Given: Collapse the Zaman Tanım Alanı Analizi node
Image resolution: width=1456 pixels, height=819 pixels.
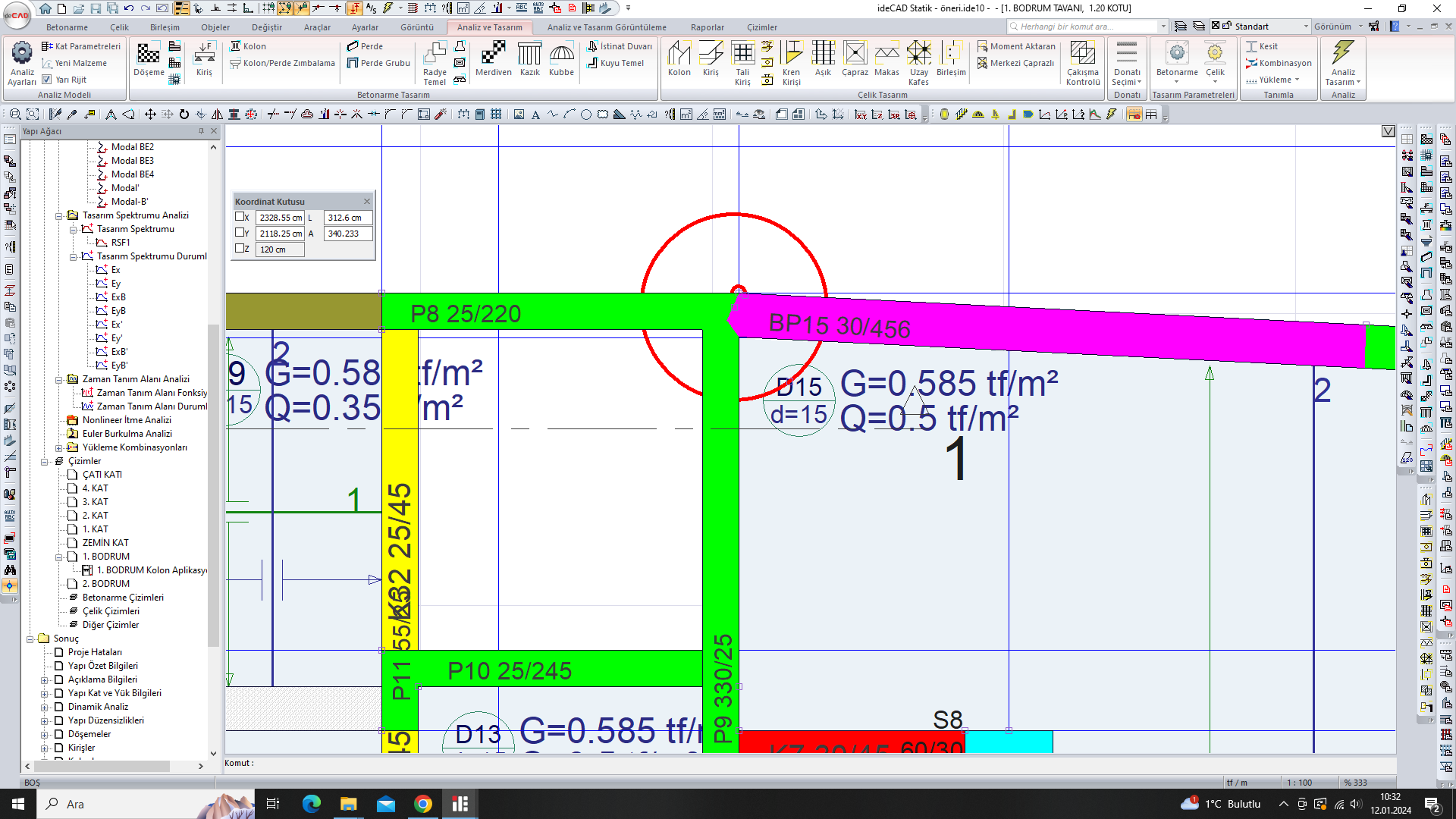Looking at the screenshot, I should tap(59, 379).
